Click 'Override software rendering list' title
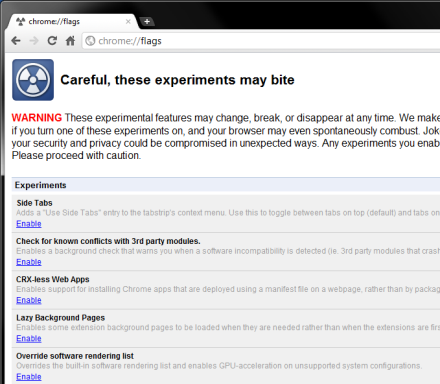 click(75, 356)
